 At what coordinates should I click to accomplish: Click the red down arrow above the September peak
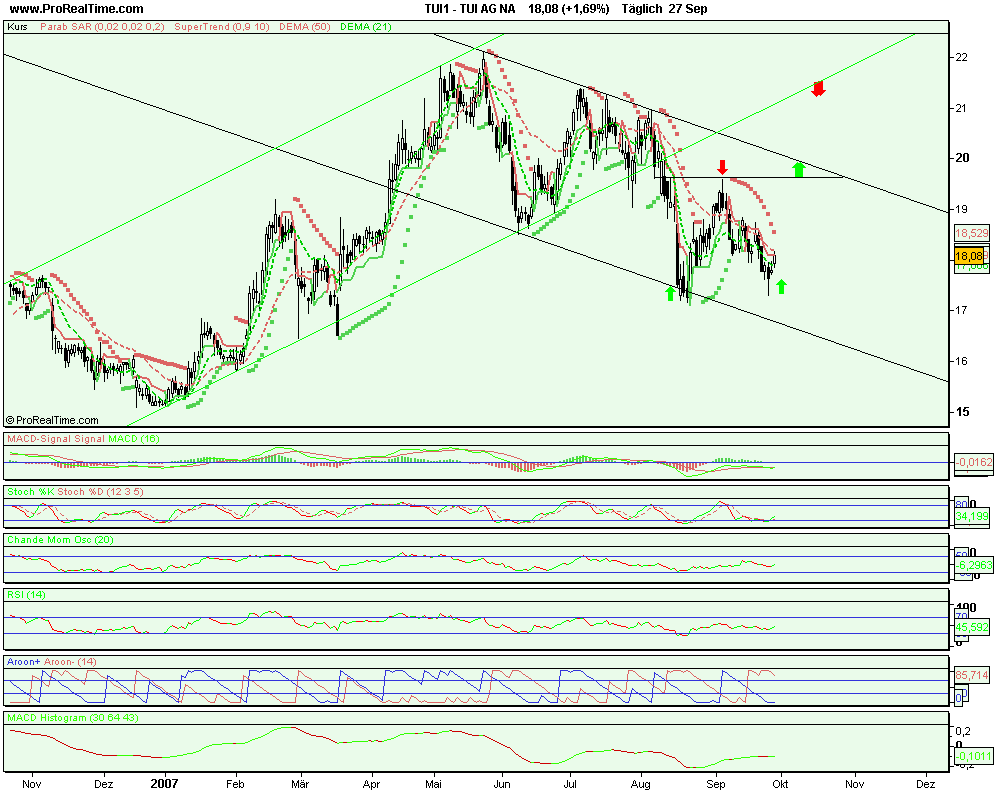tap(722, 168)
